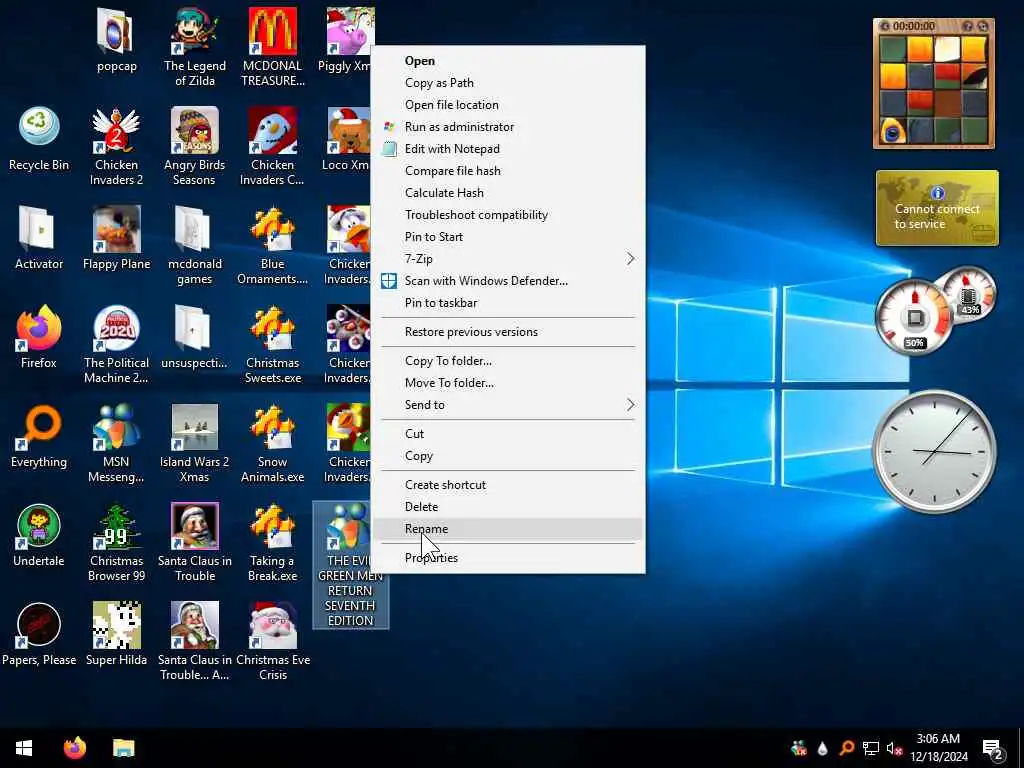The image size is (1024, 768).
Task: Expand the 7-Zip submenu
Action: [508, 259]
